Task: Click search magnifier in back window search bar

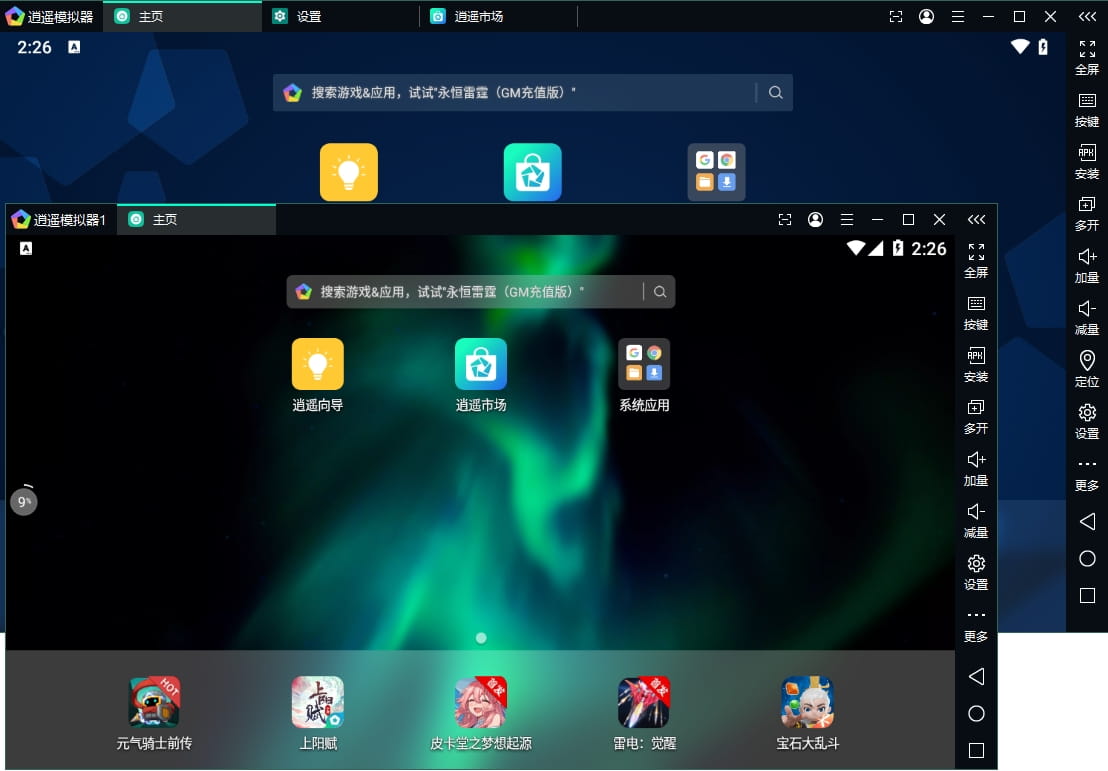Action: [x=775, y=93]
